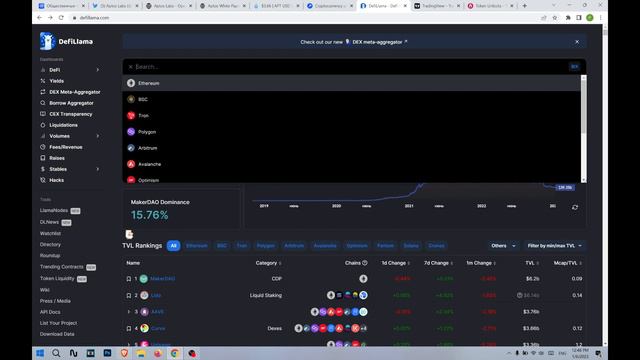Select Polygon in the search dropdown
The image size is (640, 360).
(351, 132)
